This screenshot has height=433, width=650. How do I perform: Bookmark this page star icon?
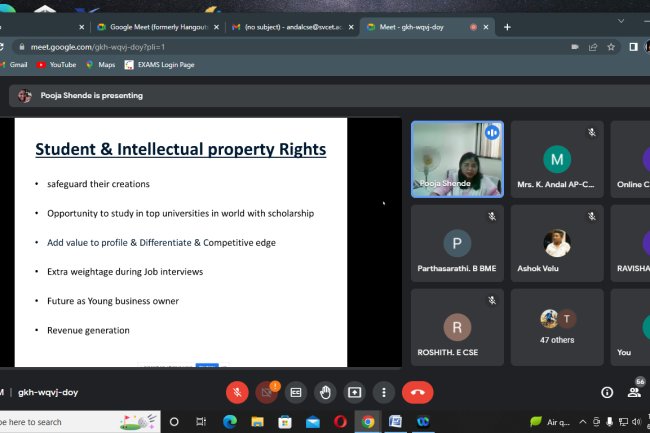[x=611, y=47]
